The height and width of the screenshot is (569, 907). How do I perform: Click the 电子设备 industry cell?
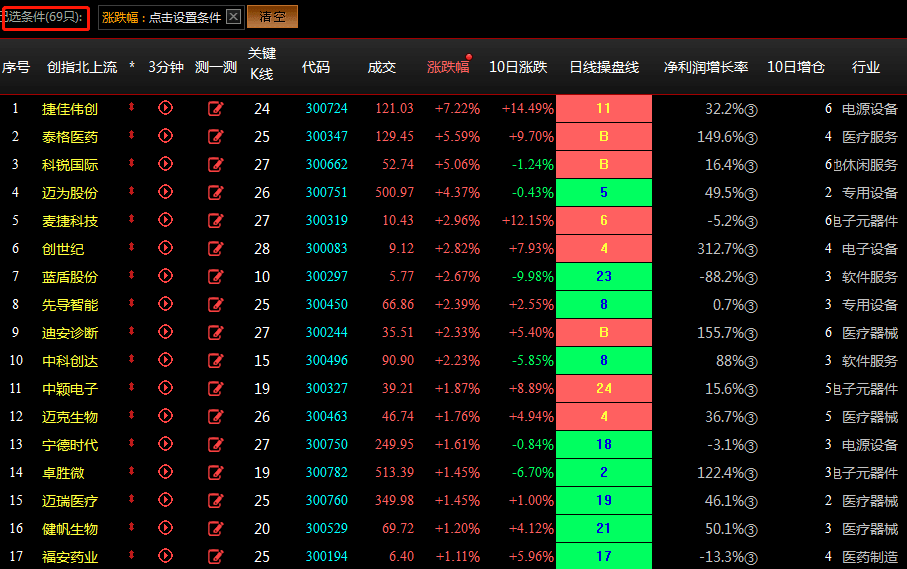pyautogui.click(x=870, y=249)
